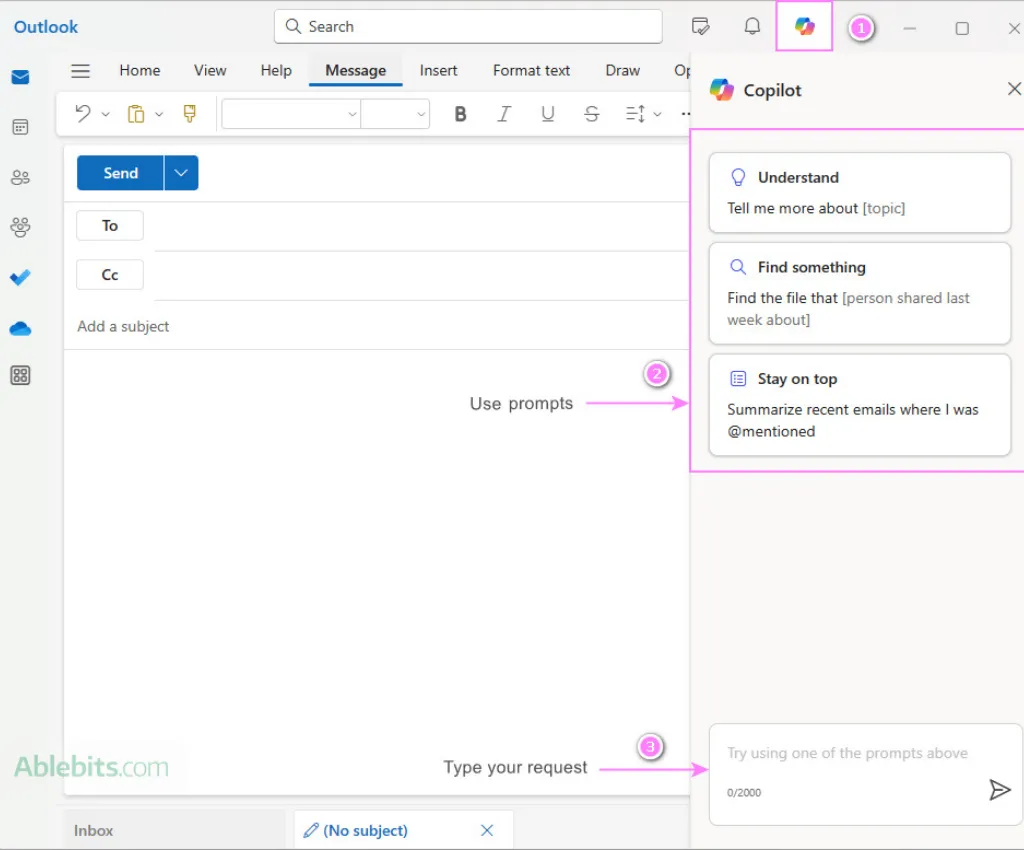Open the Calendar view in sidebar
Image resolution: width=1024 pixels, height=850 pixels.
pyautogui.click(x=20, y=127)
